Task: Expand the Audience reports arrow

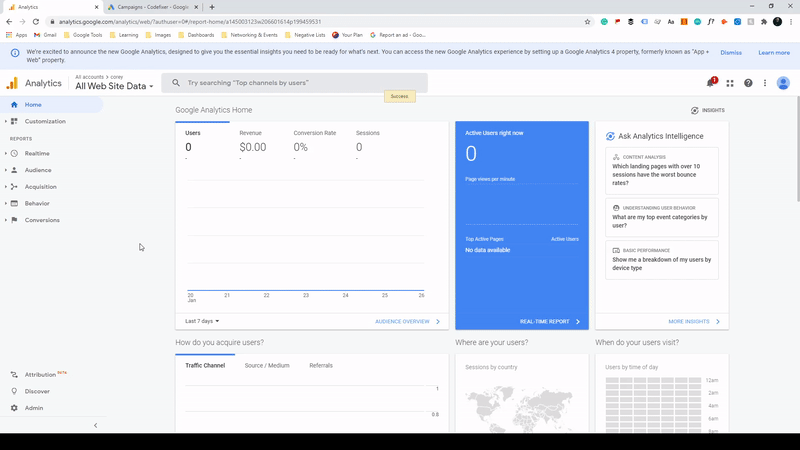Action: (x=6, y=170)
